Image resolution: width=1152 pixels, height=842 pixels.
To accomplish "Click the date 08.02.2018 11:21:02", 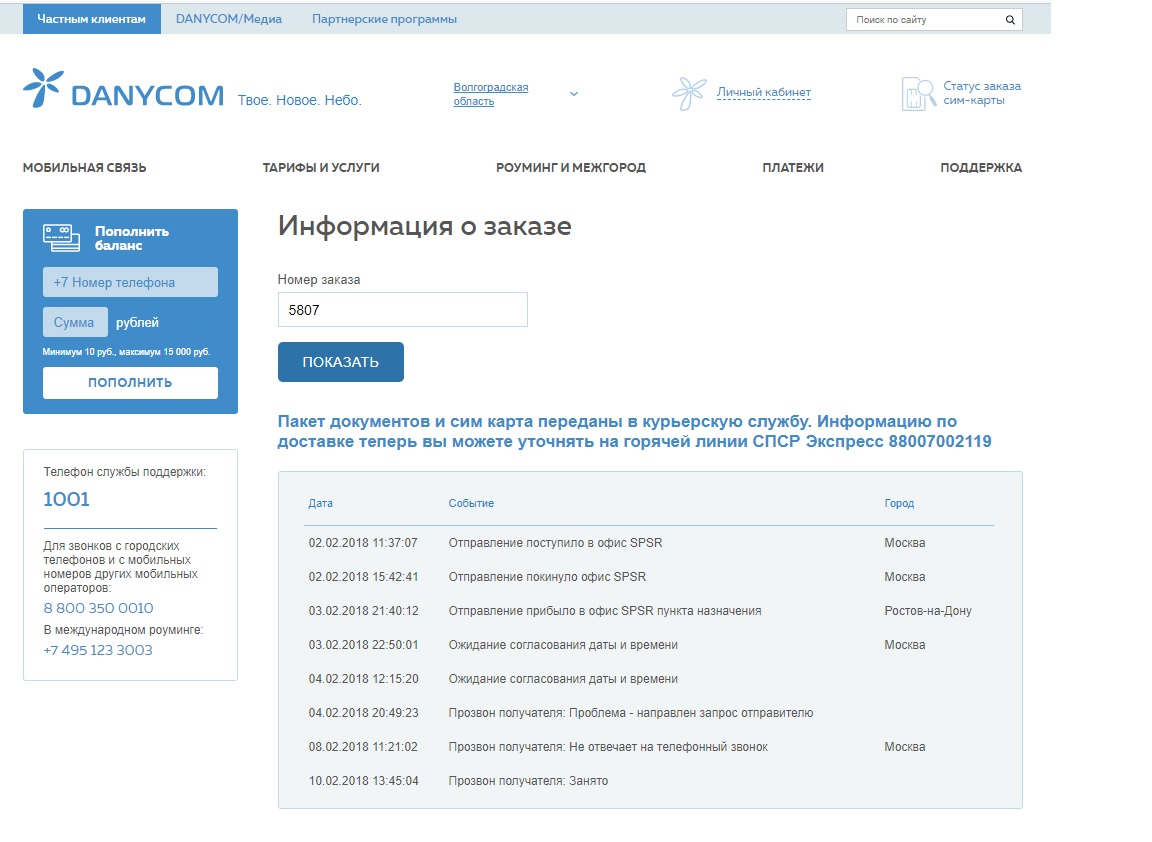I will point(363,746).
